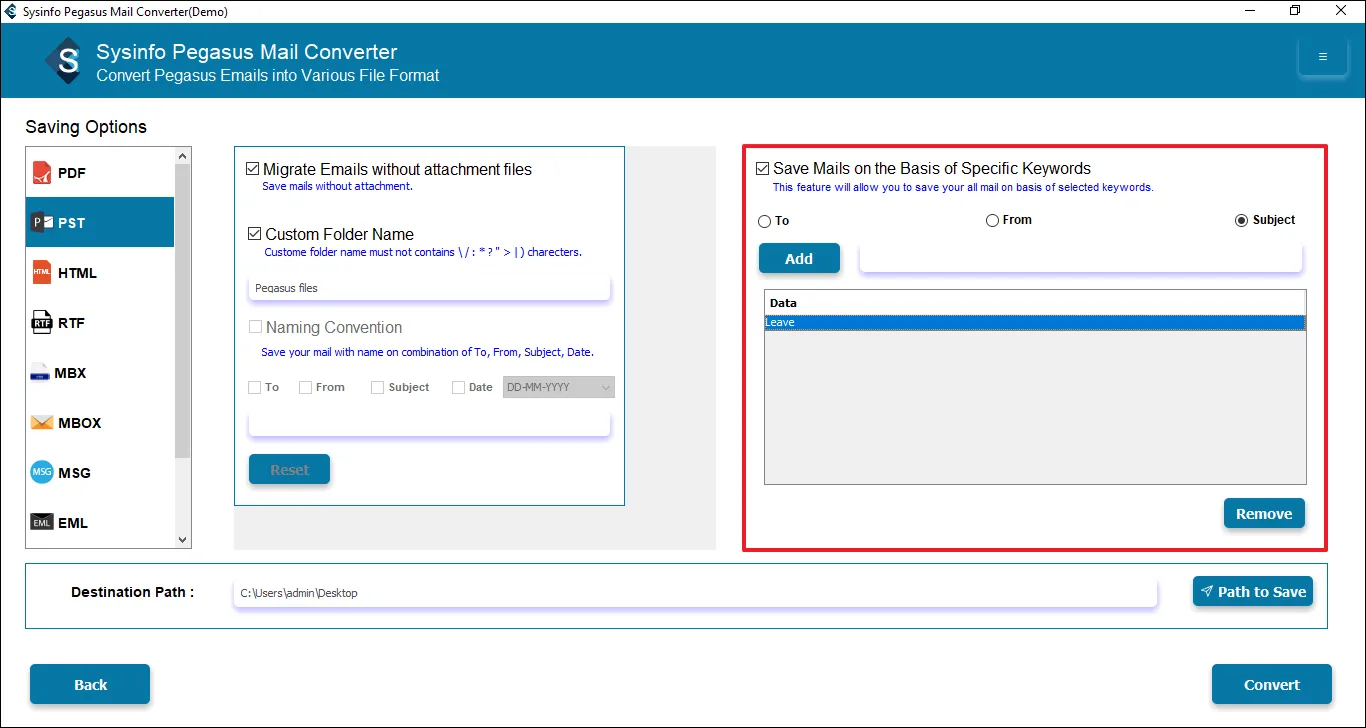Click the Add keyword button
Screen dimensions: 1366x728
pos(799,258)
